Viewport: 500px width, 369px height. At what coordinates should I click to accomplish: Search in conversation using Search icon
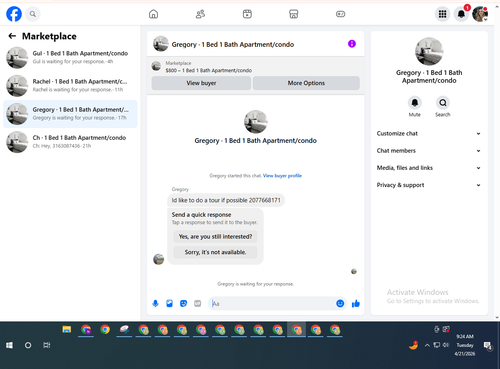point(443,103)
